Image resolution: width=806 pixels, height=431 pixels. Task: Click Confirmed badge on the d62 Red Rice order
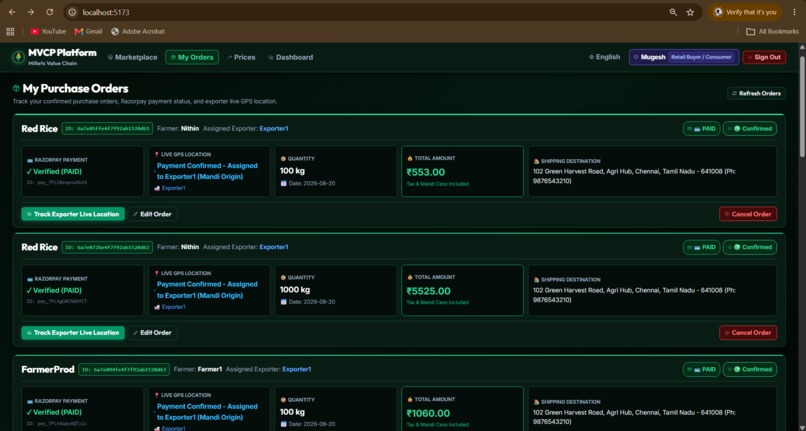click(x=750, y=247)
